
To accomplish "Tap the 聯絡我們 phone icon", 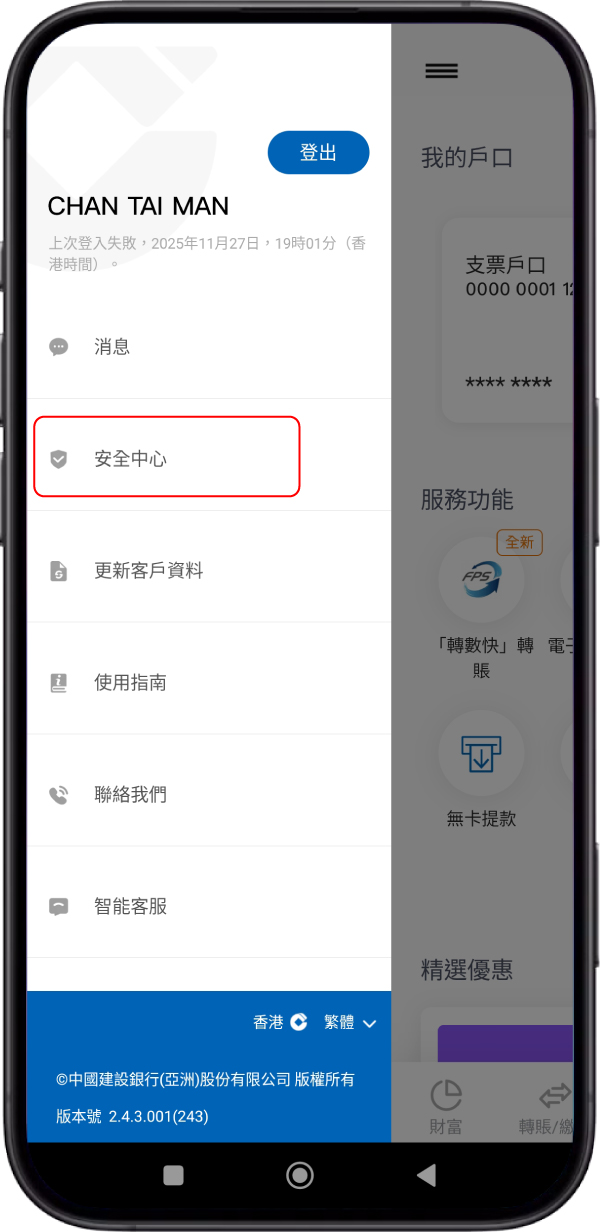I will coord(59,795).
